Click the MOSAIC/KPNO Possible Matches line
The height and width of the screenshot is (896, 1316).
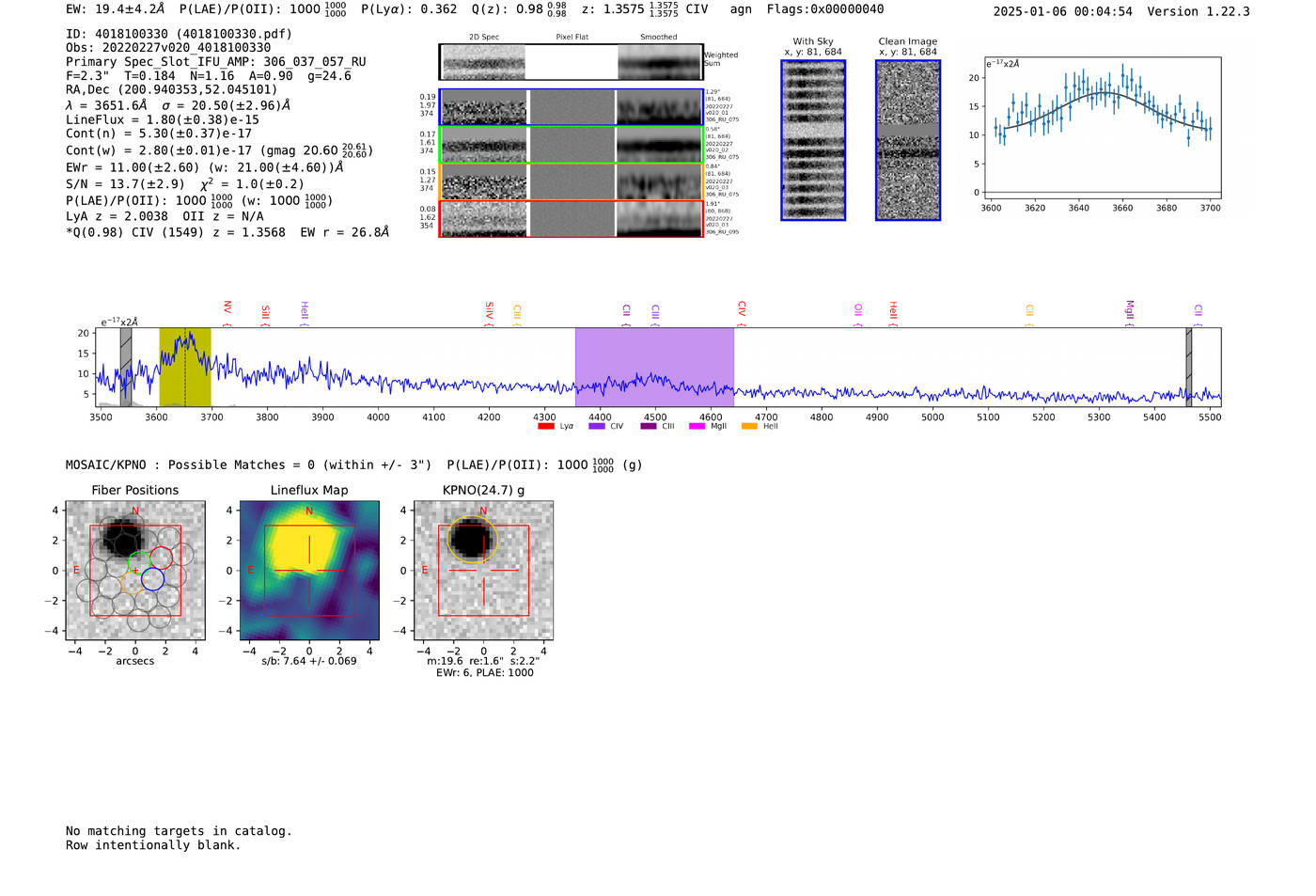pyautogui.click(x=354, y=464)
